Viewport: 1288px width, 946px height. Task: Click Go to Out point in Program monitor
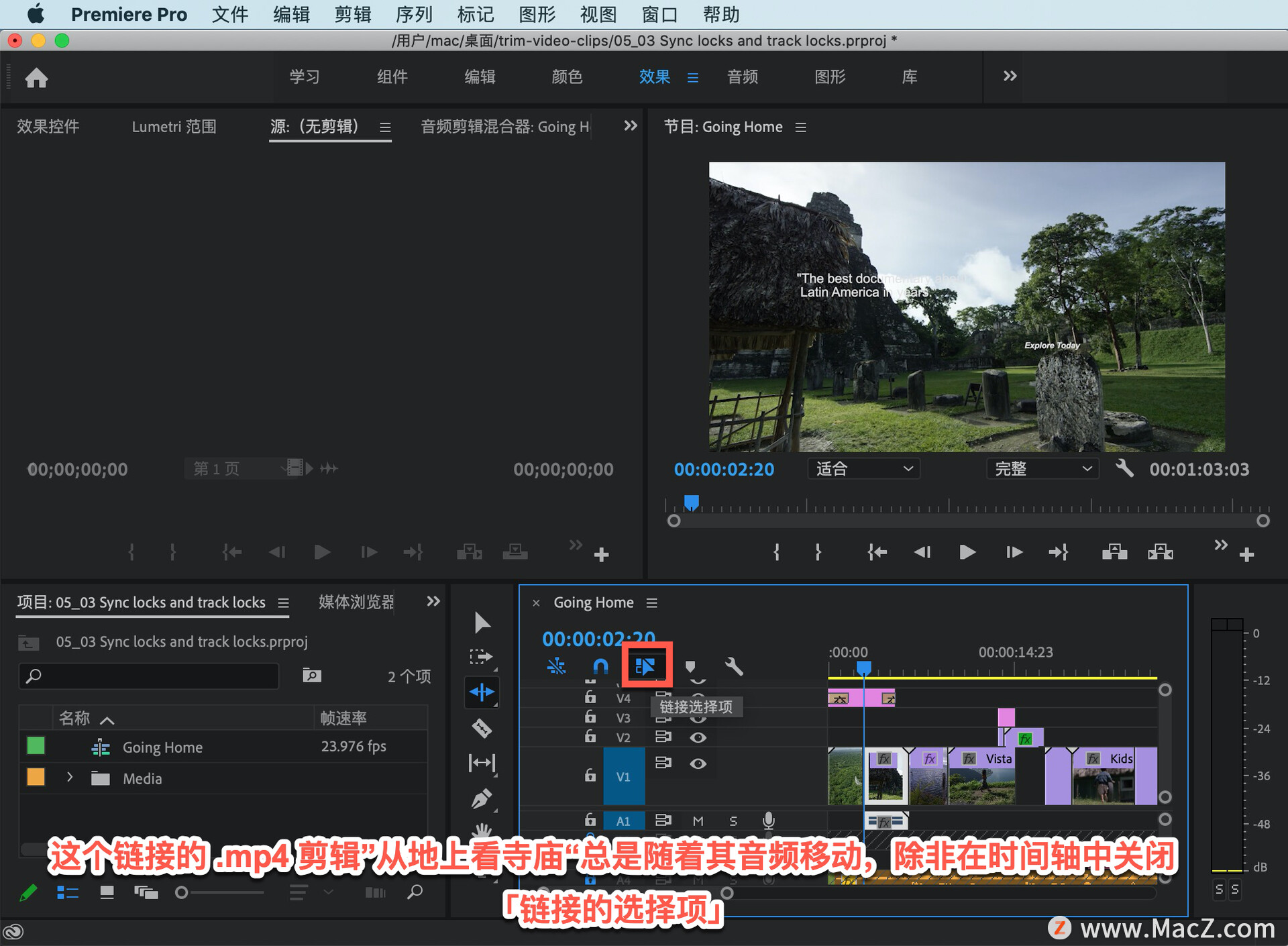click(1059, 552)
